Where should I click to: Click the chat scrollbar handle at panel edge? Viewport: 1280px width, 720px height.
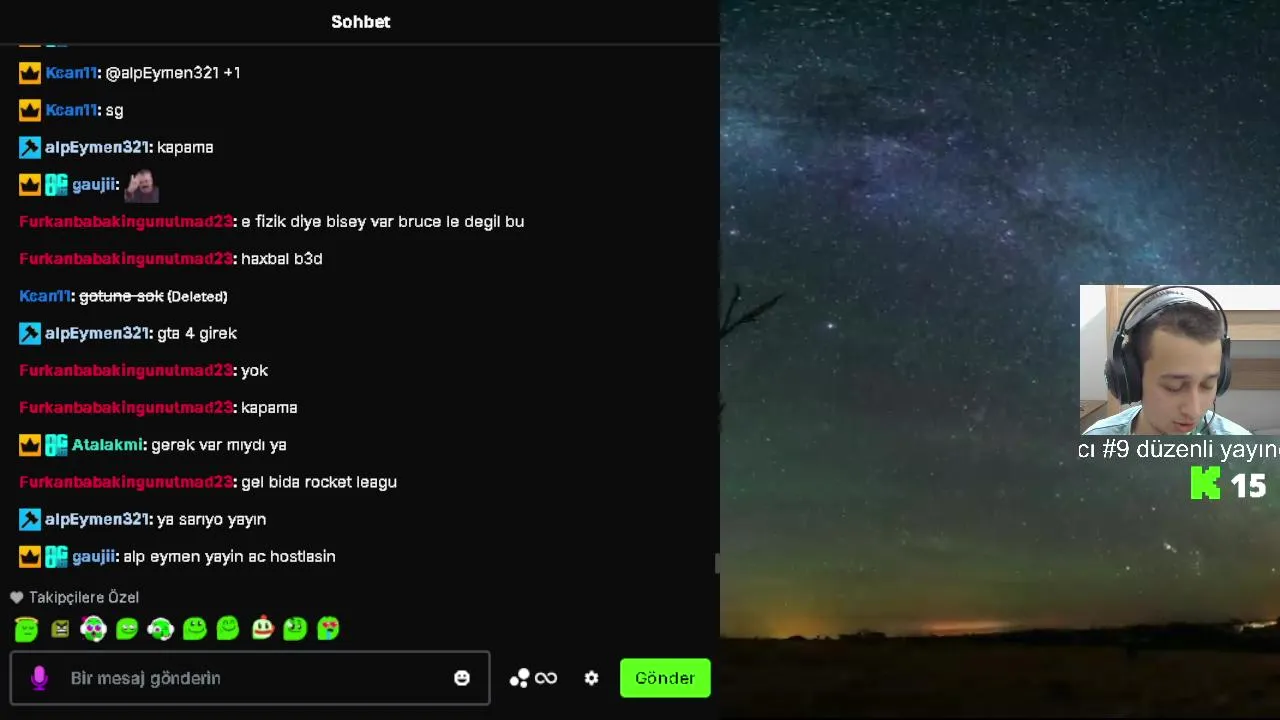[x=717, y=563]
